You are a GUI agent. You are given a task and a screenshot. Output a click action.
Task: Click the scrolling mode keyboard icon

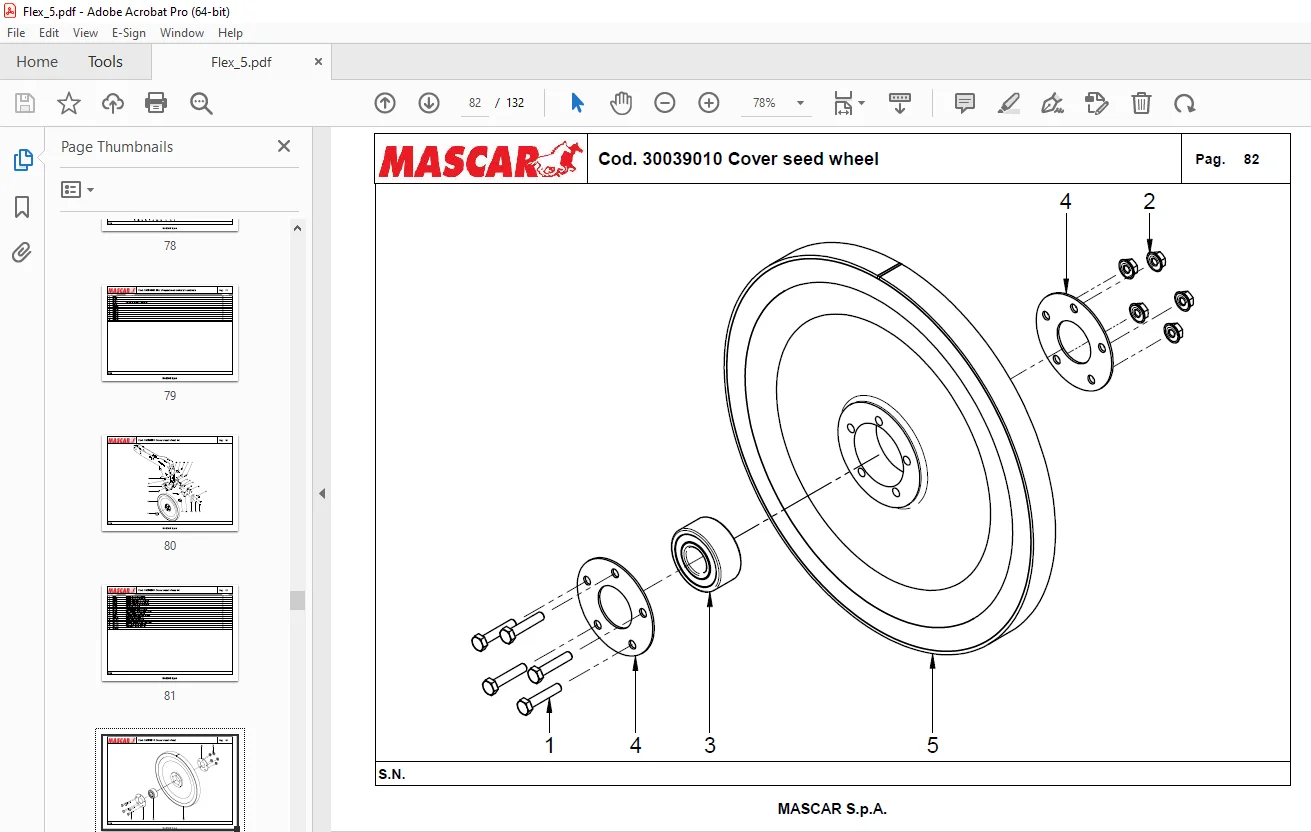[x=900, y=103]
